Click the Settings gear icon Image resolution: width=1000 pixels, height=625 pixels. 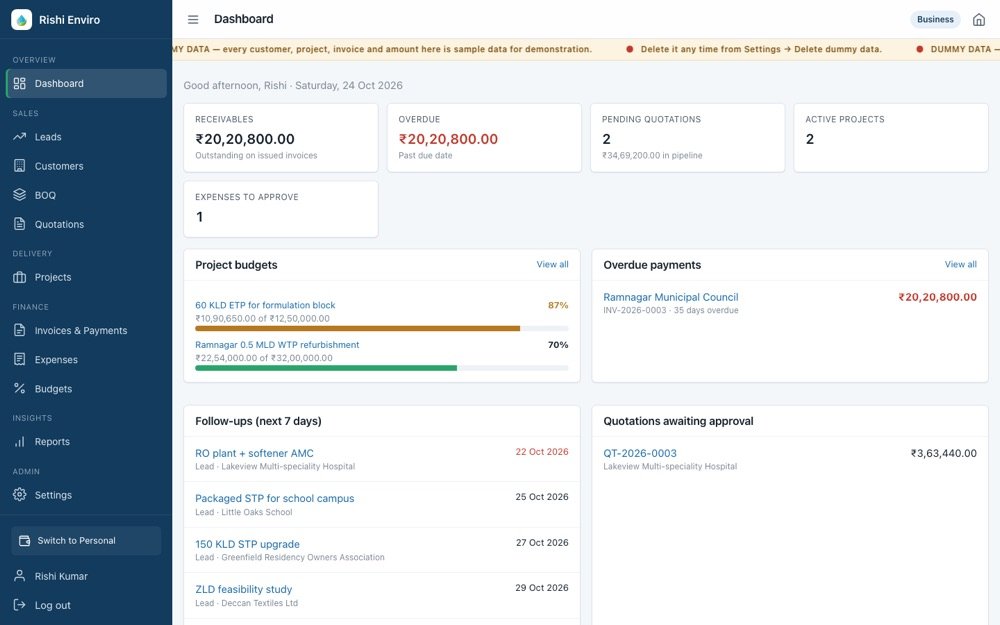tap(20, 495)
